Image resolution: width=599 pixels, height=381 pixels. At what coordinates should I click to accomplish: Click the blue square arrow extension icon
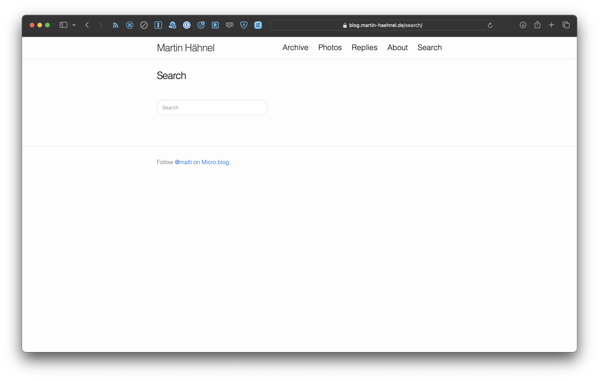pos(215,25)
